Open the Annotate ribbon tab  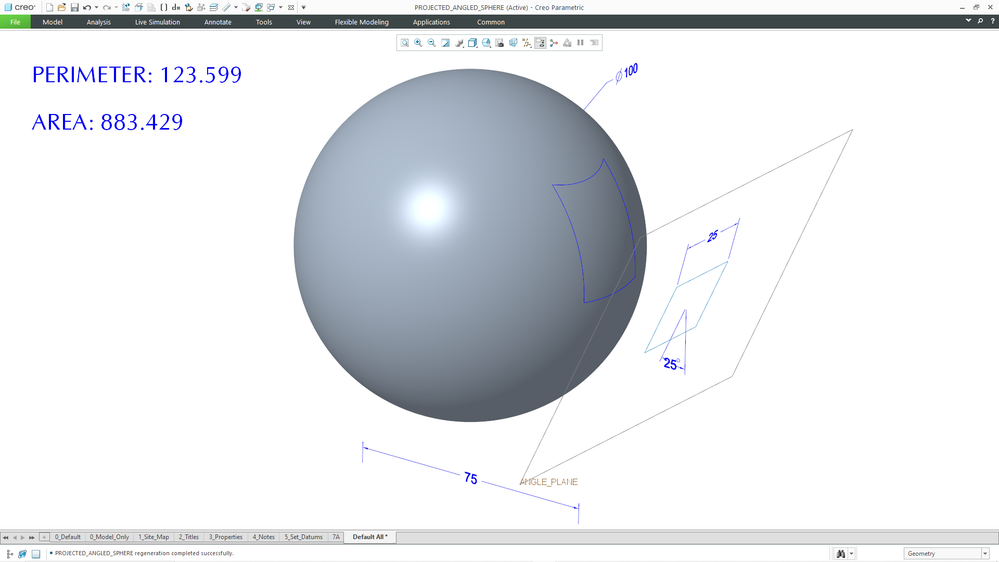pos(218,22)
